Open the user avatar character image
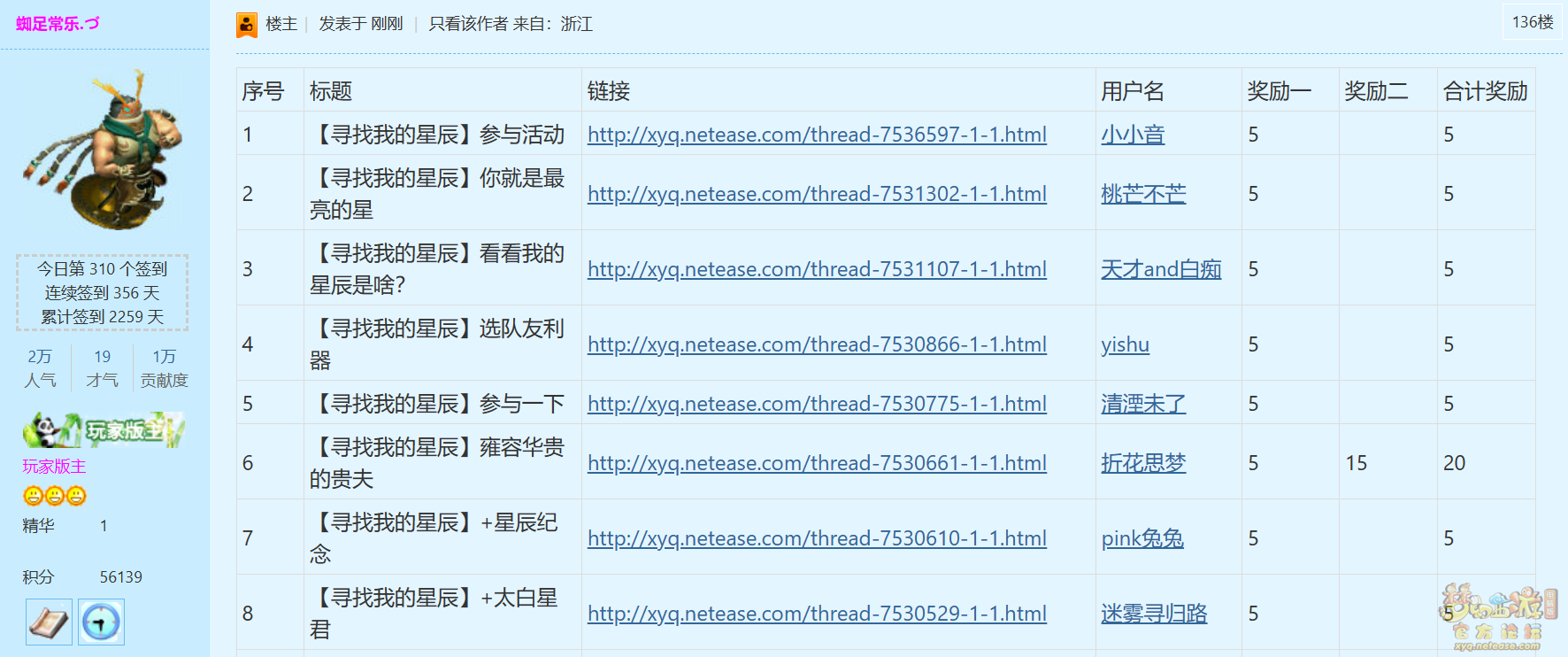 coord(104,150)
